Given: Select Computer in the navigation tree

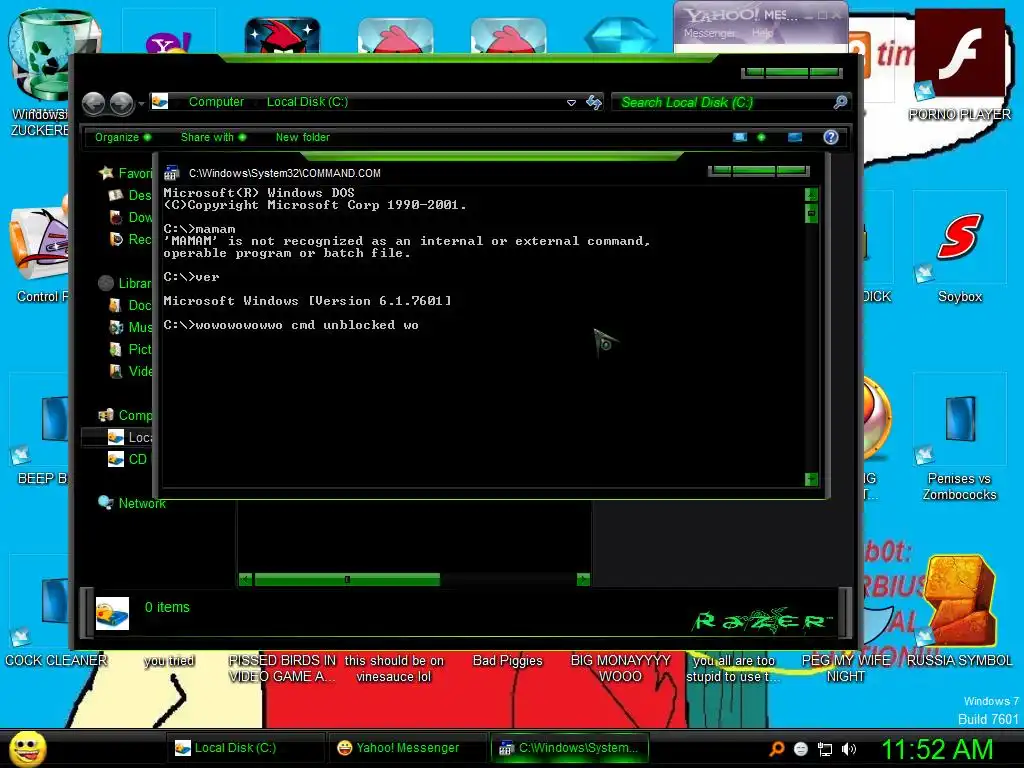Looking at the screenshot, I should (125, 415).
